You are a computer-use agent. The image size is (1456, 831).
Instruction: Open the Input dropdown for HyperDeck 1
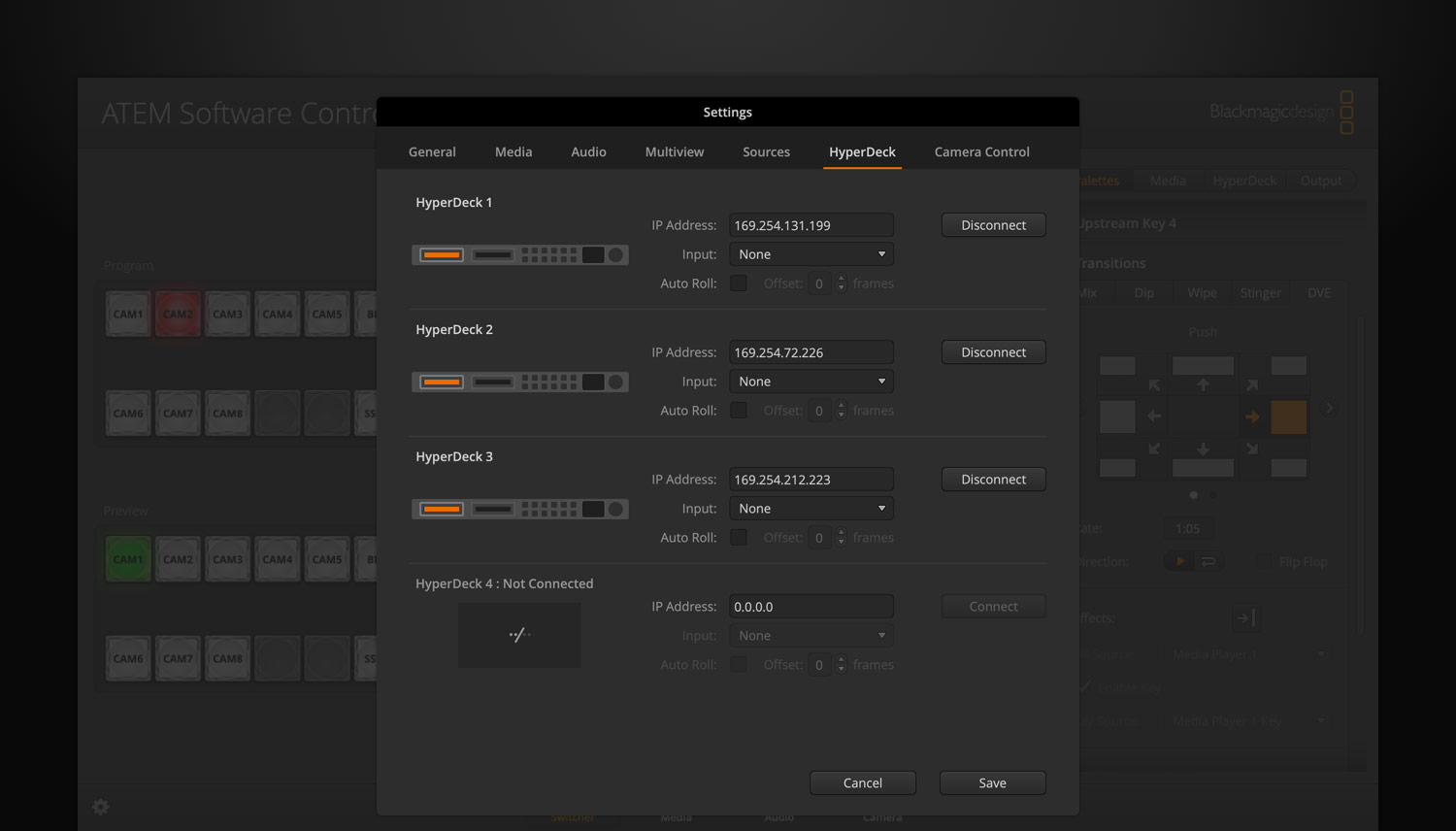[x=811, y=253]
